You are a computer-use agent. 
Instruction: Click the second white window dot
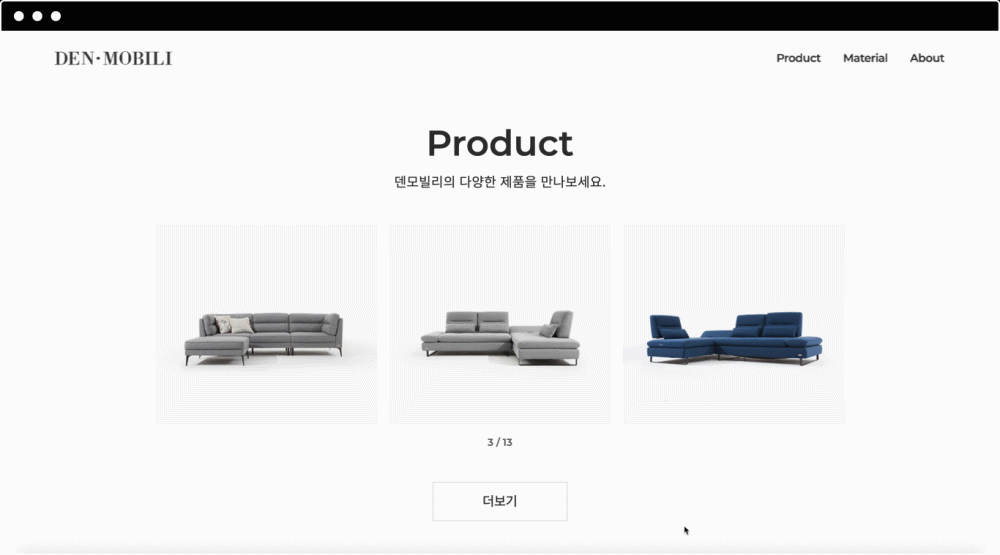38,16
